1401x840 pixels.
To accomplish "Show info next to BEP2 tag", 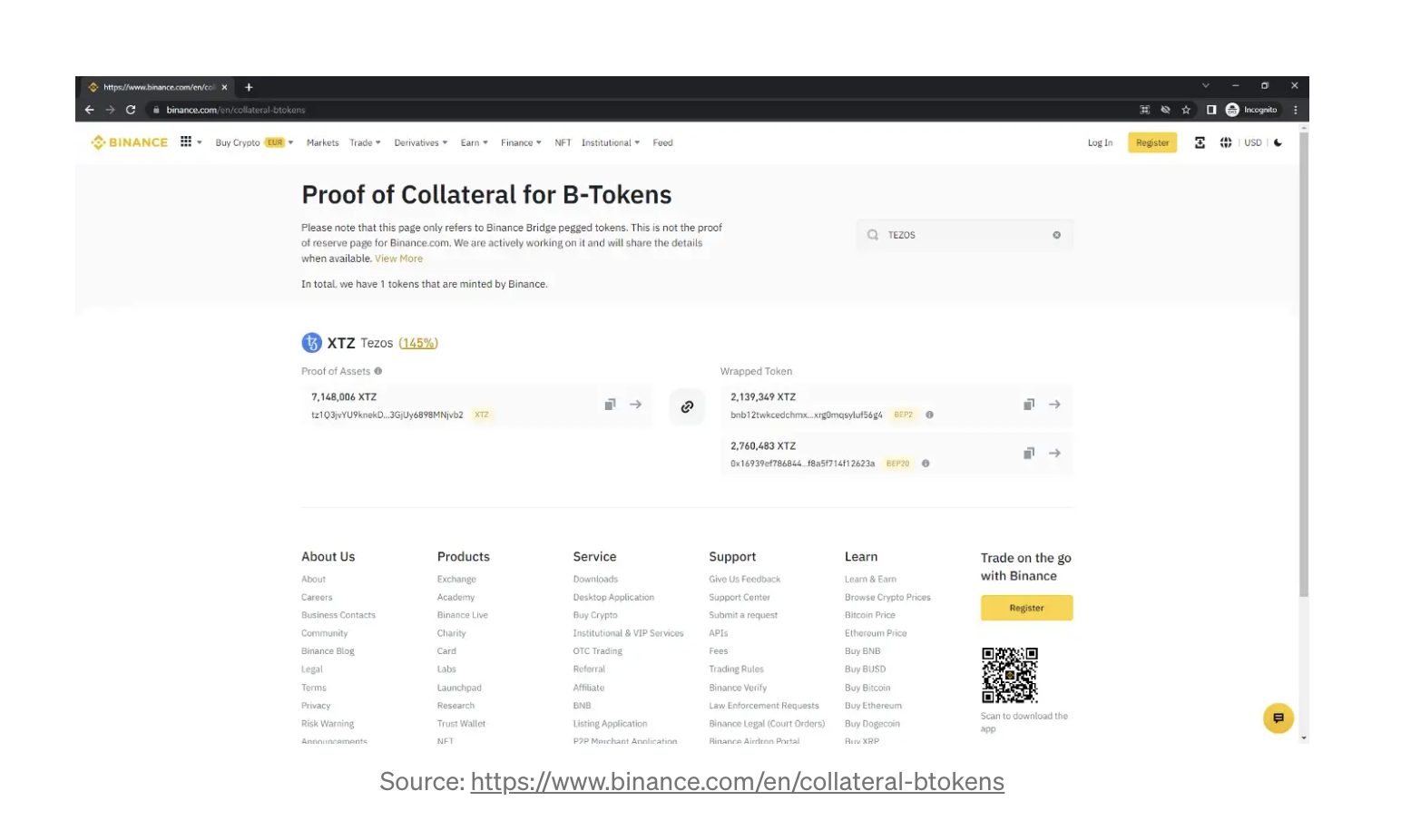I will (x=929, y=415).
